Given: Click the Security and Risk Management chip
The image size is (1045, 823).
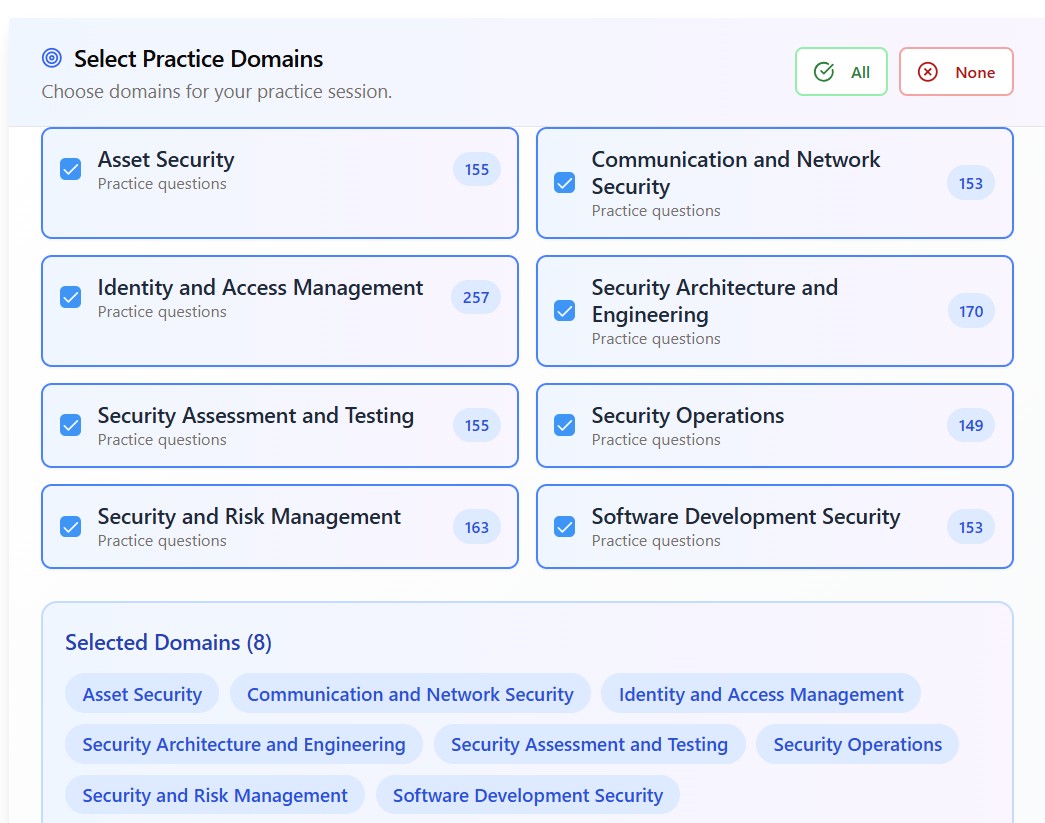Looking at the screenshot, I should coord(215,795).
